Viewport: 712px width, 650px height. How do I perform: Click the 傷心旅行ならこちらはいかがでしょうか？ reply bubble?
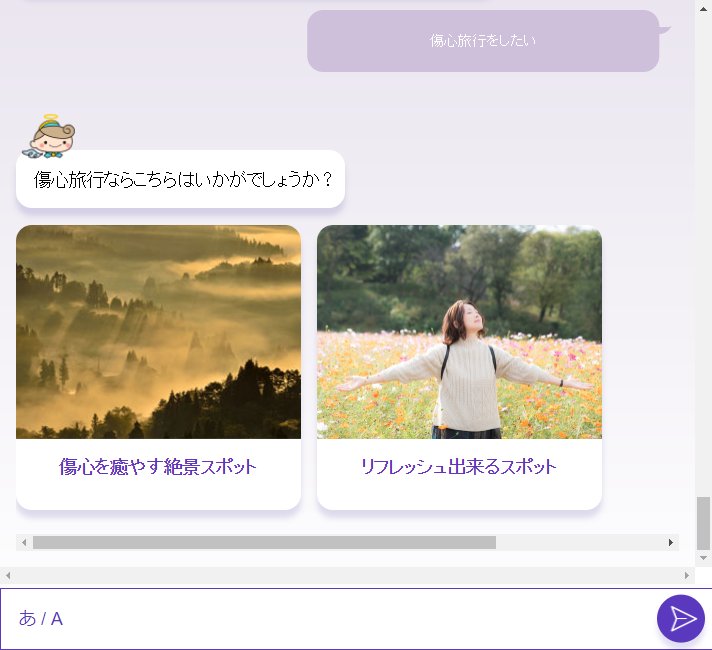click(181, 180)
